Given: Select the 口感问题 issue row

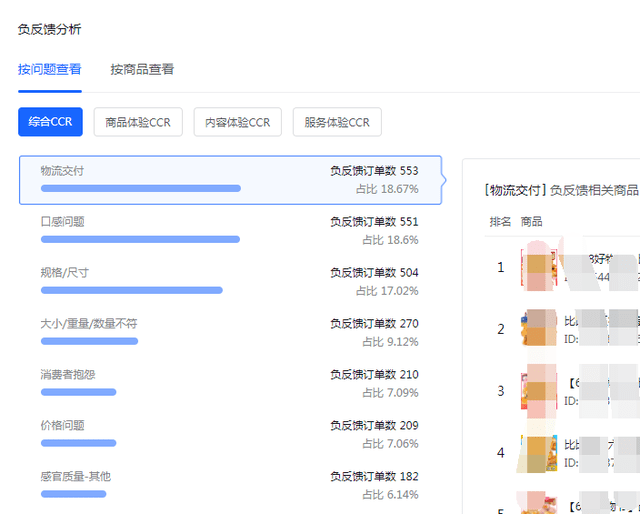Looking at the screenshot, I should (x=230, y=231).
